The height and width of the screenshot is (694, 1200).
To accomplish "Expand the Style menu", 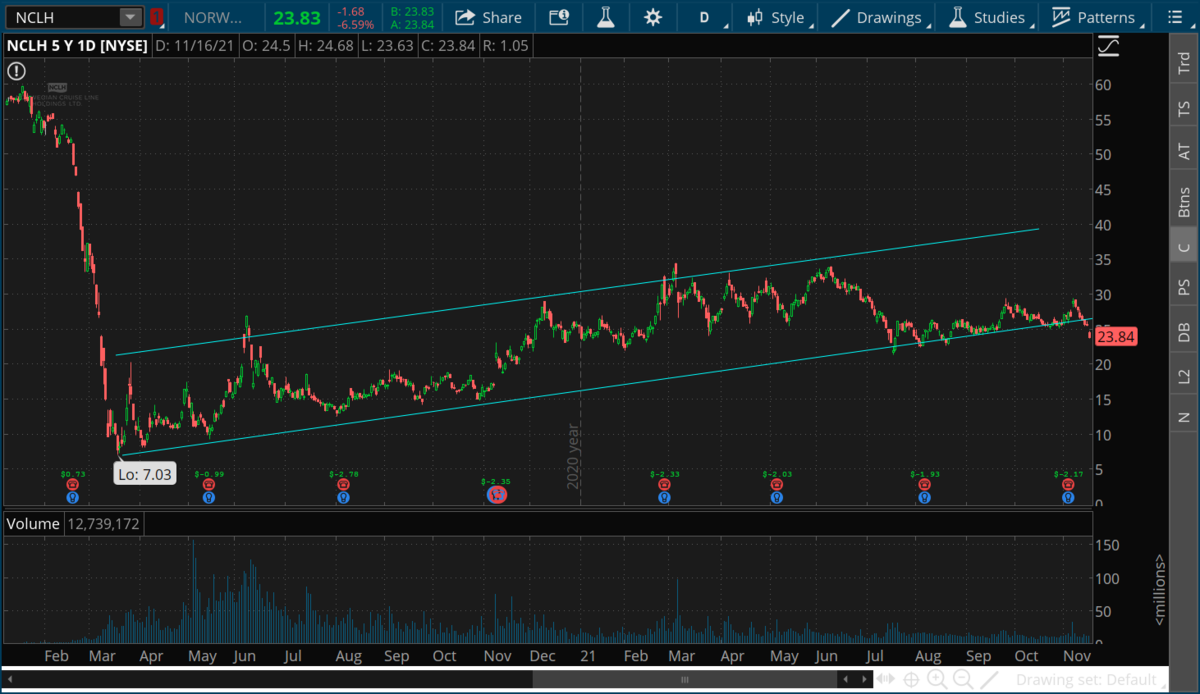I will click(x=777, y=17).
